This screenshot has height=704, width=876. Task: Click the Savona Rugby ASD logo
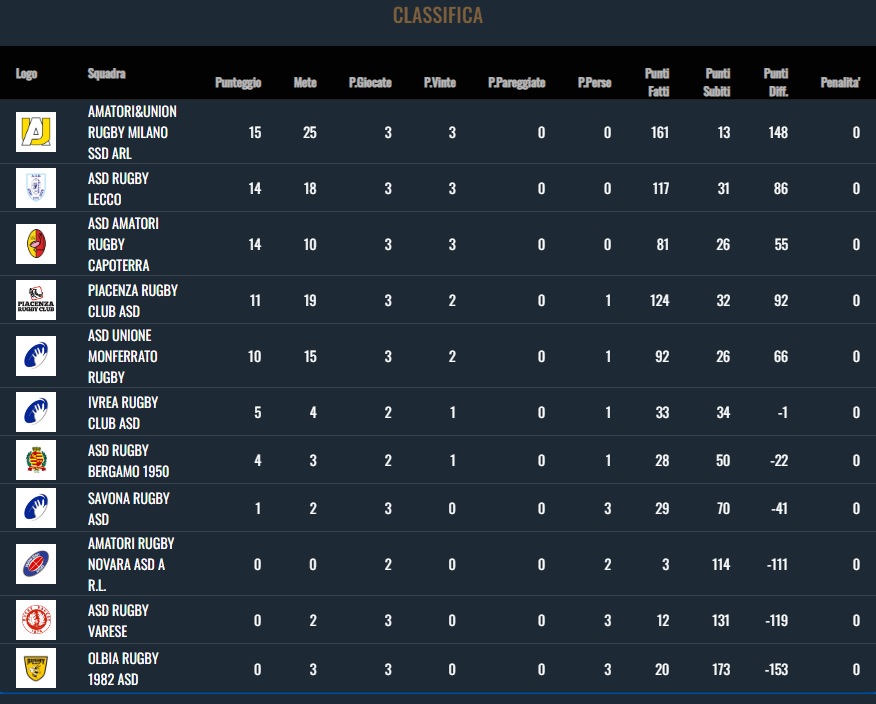pyautogui.click(x=36, y=508)
